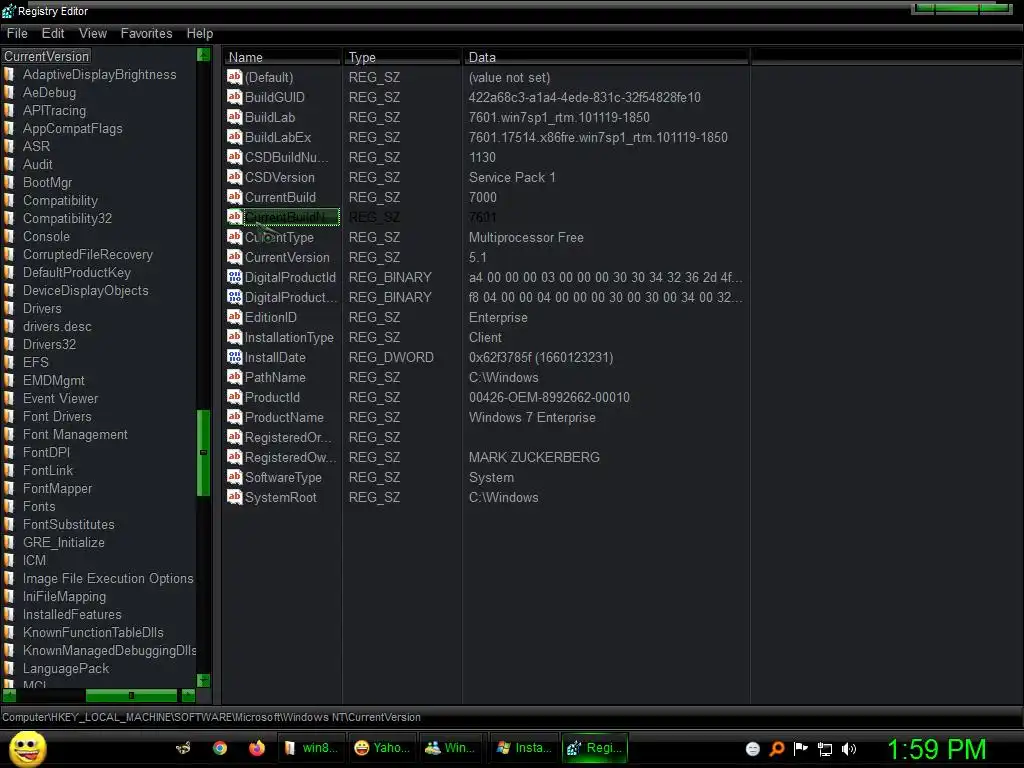Click the string icon beside EditionID
The height and width of the screenshot is (768, 1024).
pos(234,317)
